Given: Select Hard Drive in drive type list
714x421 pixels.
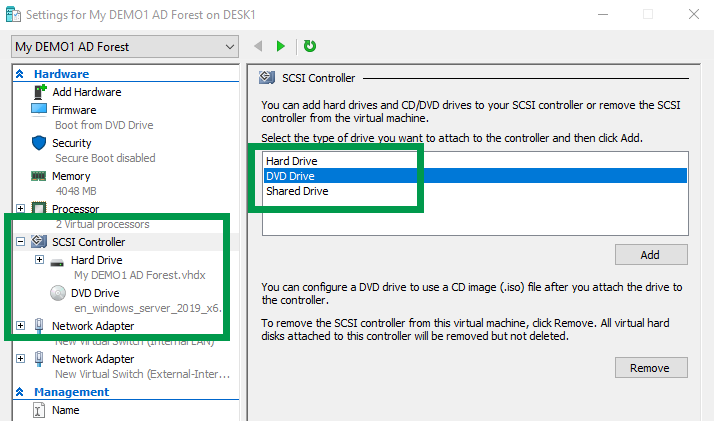Looking at the screenshot, I should click(x=291, y=160).
